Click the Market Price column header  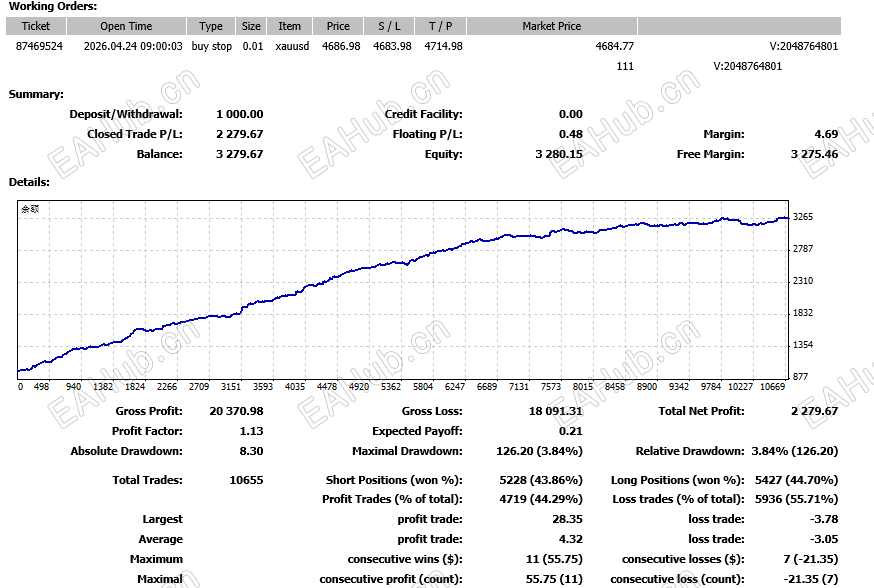pyautogui.click(x=552, y=26)
